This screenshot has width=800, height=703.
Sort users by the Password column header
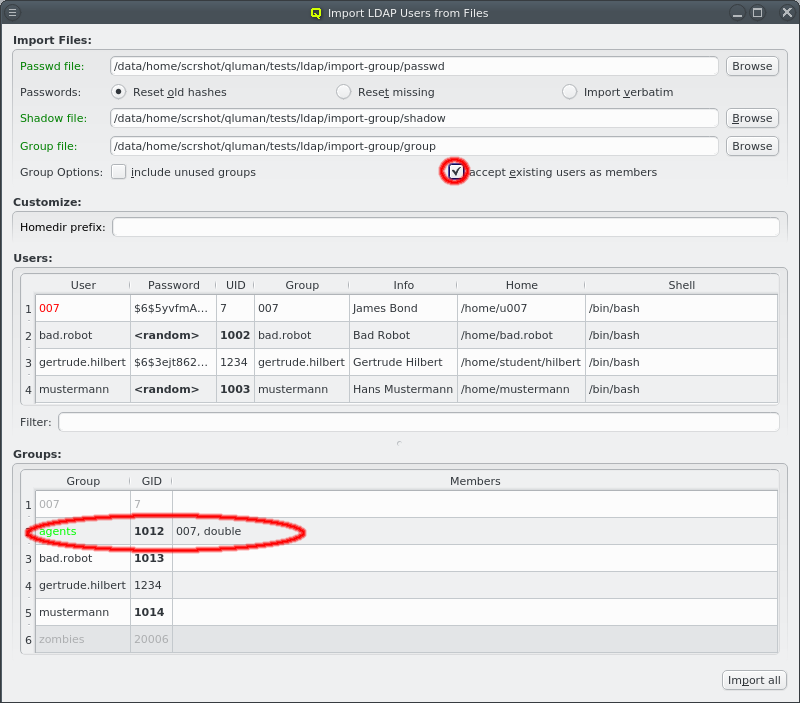pyautogui.click(x=173, y=285)
